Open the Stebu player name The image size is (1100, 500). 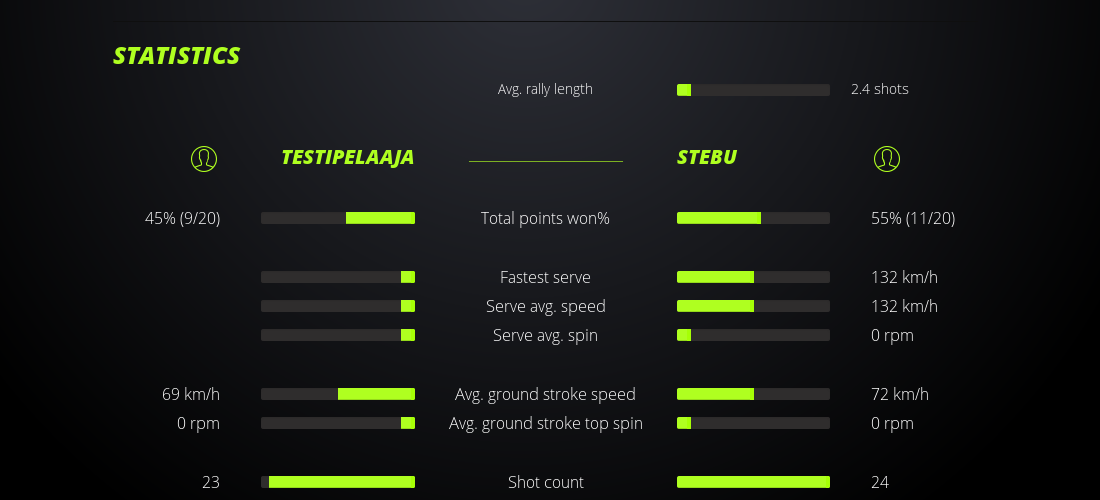coord(707,157)
